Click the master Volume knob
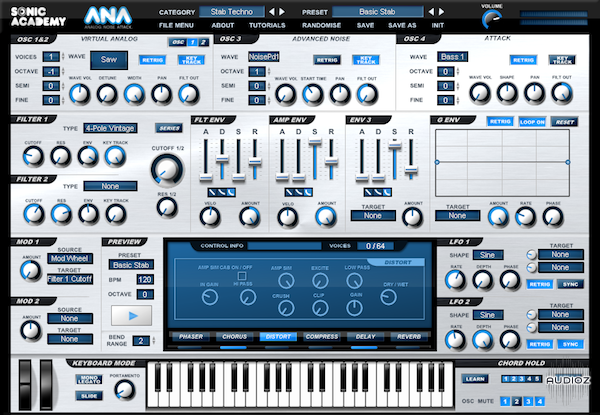 [492, 20]
